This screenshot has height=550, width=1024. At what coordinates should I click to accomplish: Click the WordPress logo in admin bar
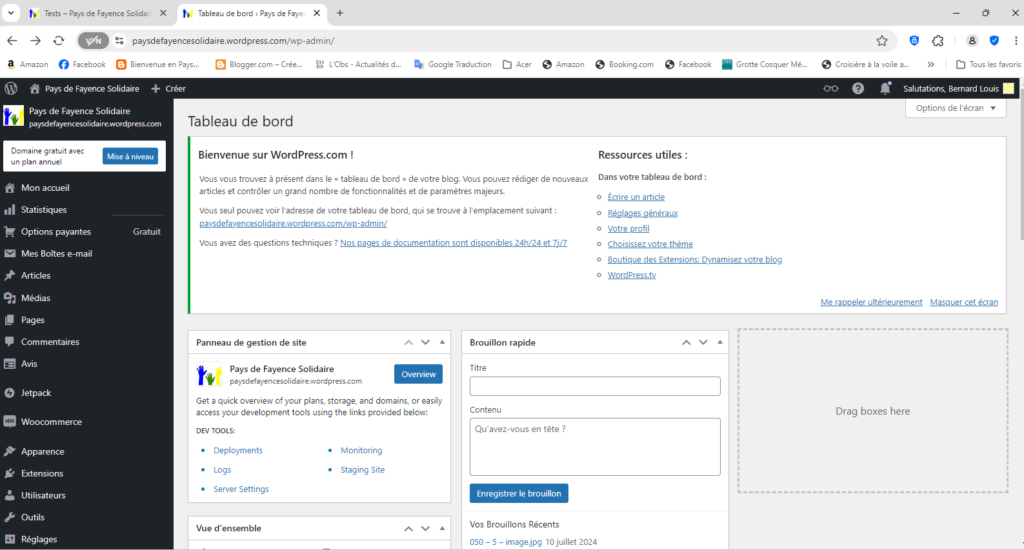[11, 88]
